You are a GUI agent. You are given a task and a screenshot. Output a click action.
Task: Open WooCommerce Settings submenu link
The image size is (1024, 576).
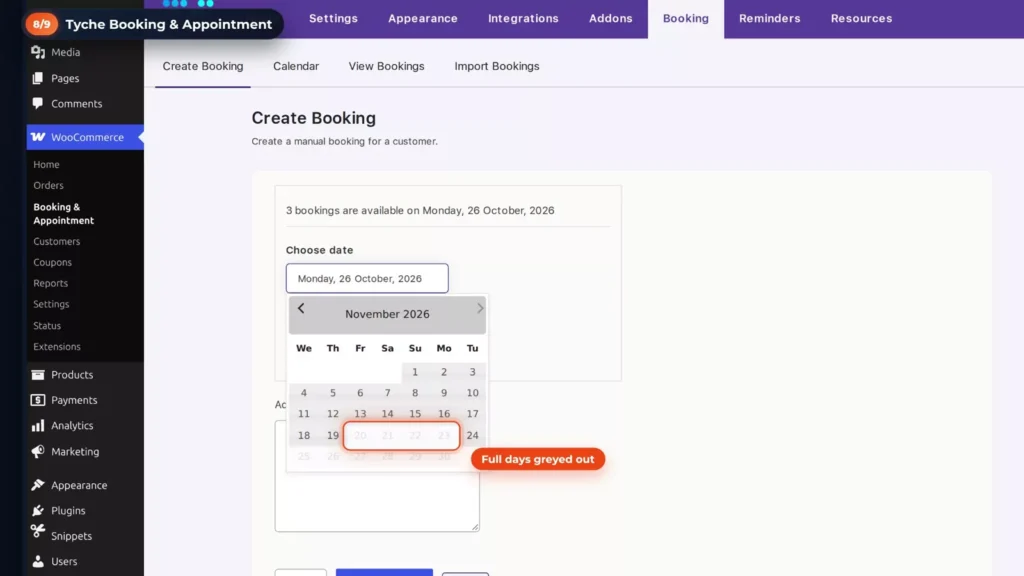pyautogui.click(x=51, y=304)
